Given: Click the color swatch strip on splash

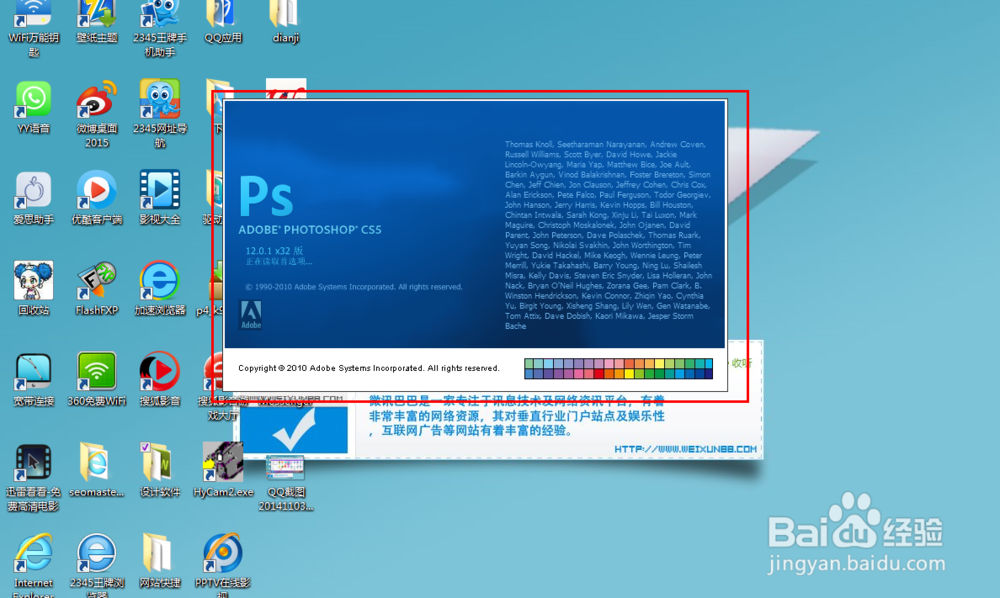Looking at the screenshot, I should click(618, 368).
